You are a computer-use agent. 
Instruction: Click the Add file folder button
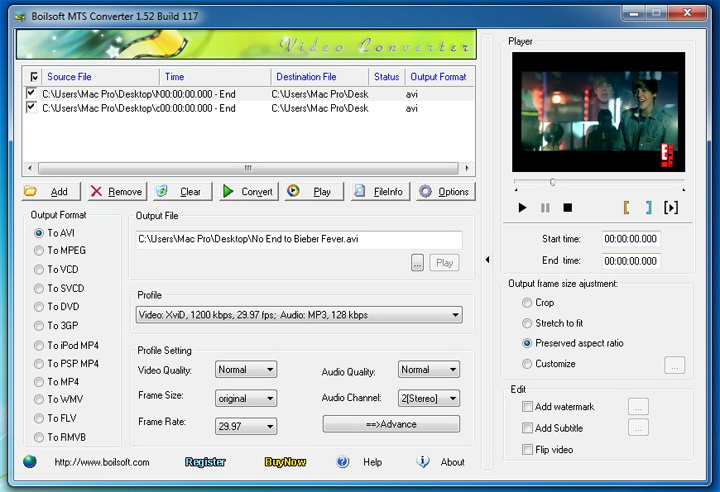[x=49, y=191]
